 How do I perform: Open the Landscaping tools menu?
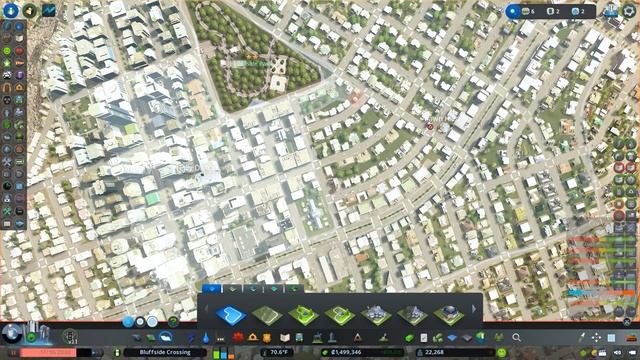click(x=383, y=338)
